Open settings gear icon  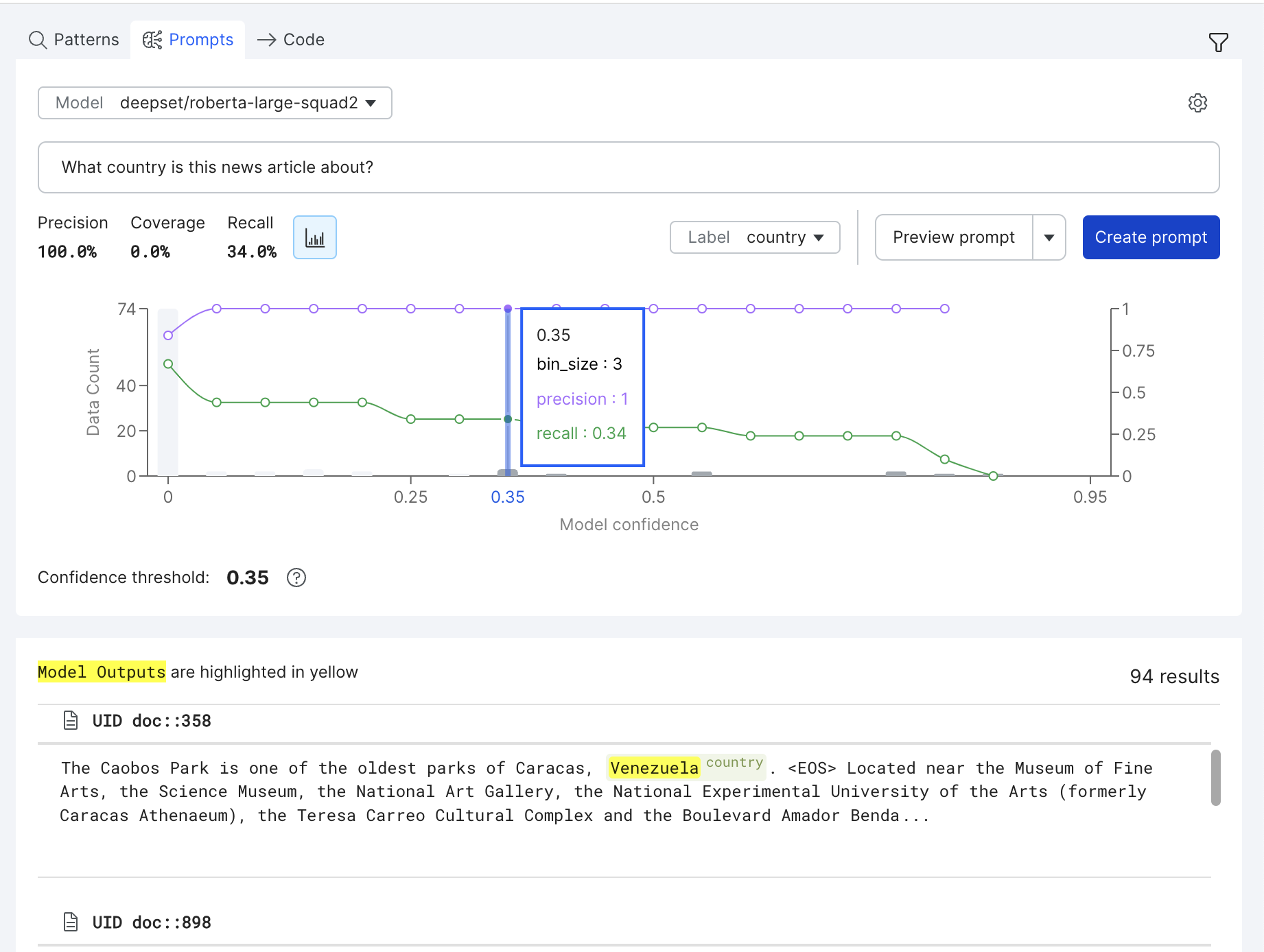click(x=1197, y=103)
